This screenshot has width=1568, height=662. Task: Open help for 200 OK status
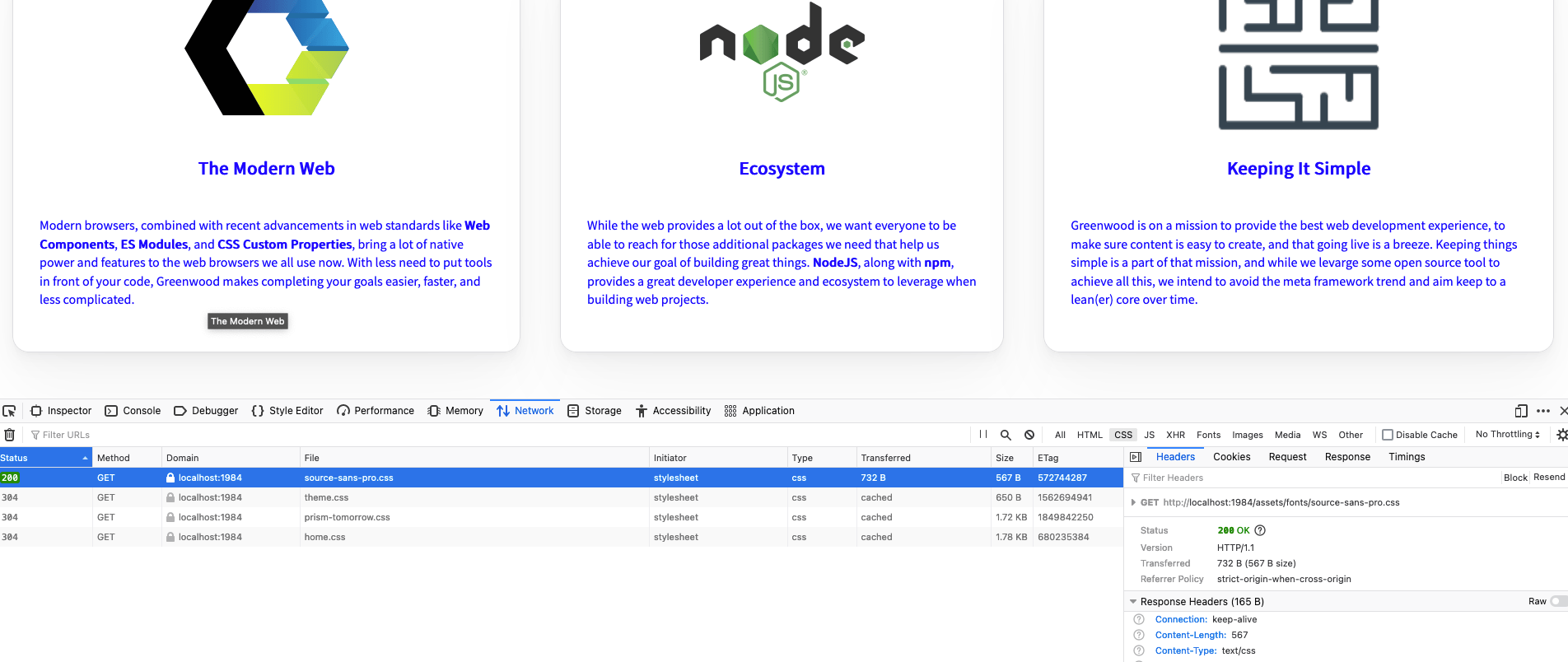[x=1259, y=530]
